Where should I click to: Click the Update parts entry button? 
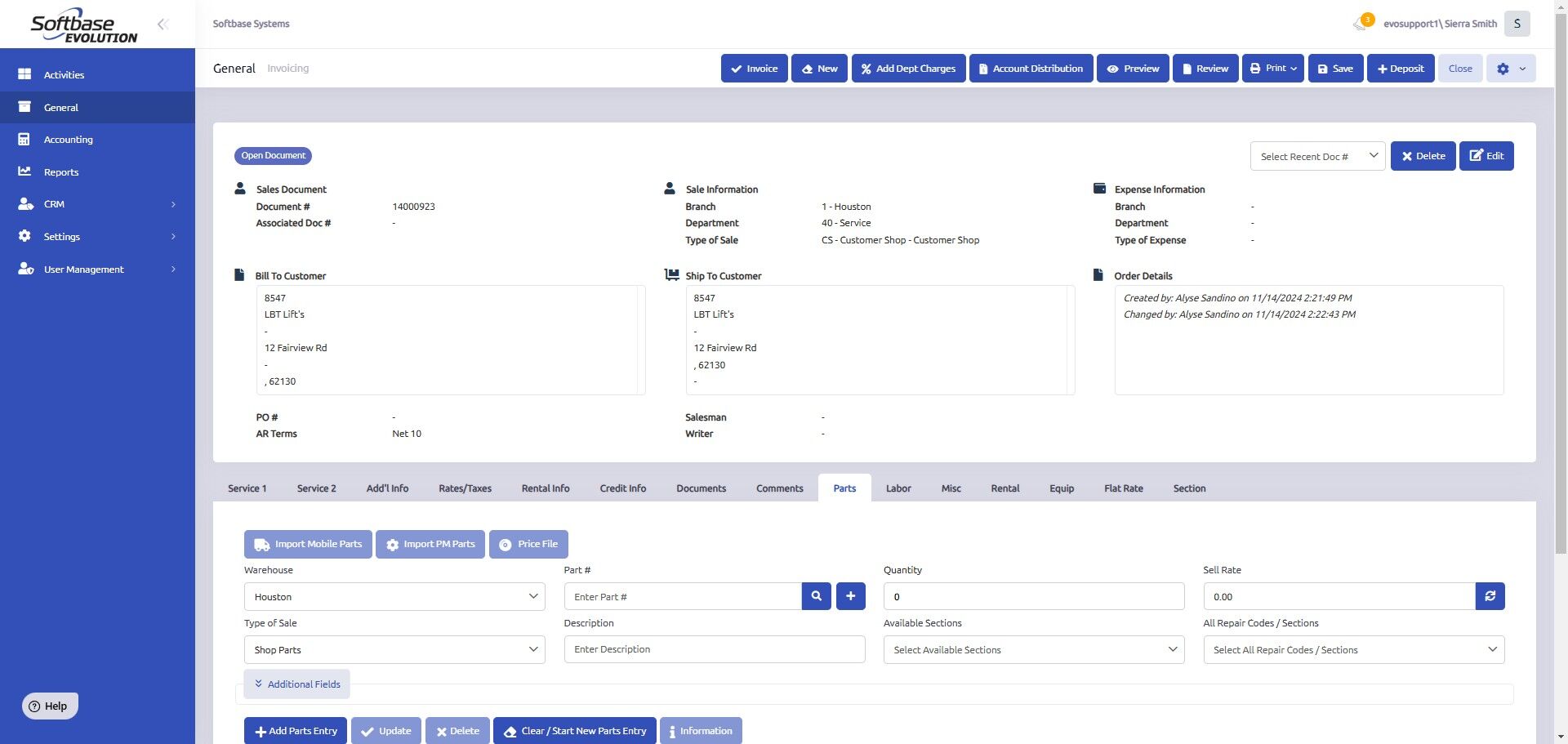(386, 731)
